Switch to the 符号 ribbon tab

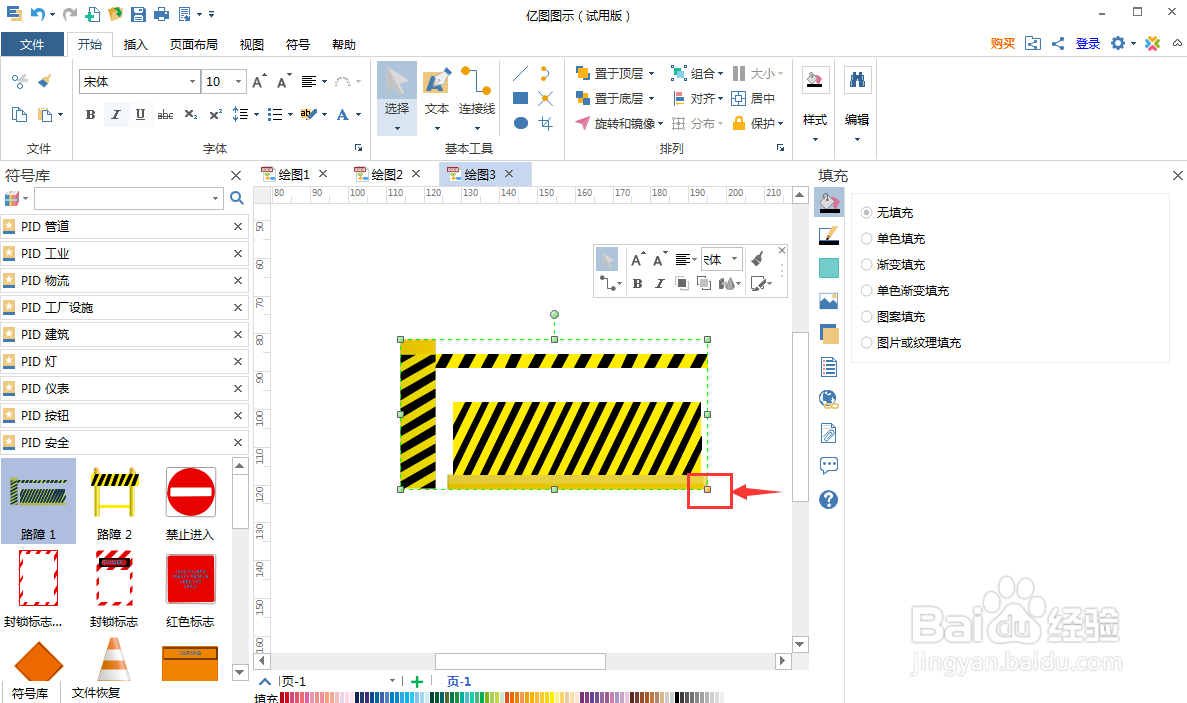[x=298, y=45]
